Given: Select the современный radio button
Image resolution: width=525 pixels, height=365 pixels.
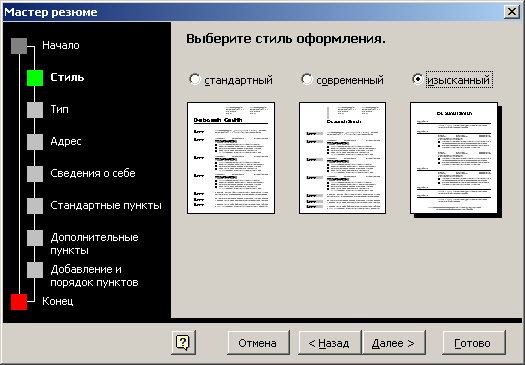Looking at the screenshot, I should [306, 79].
